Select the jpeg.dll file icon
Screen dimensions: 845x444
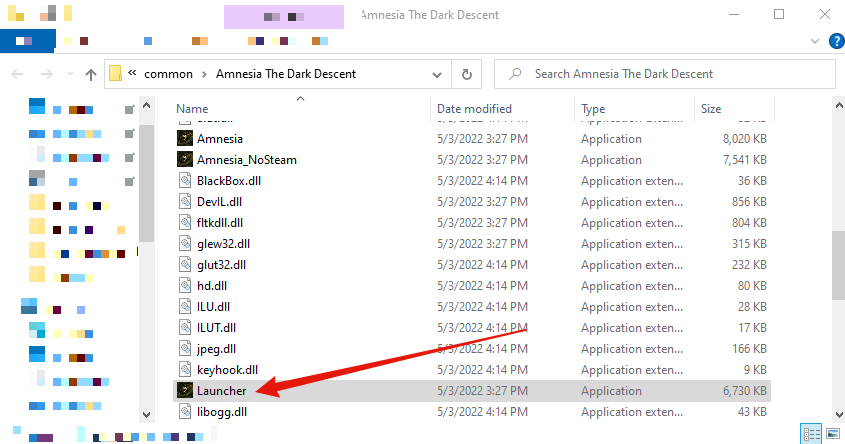click(185, 349)
